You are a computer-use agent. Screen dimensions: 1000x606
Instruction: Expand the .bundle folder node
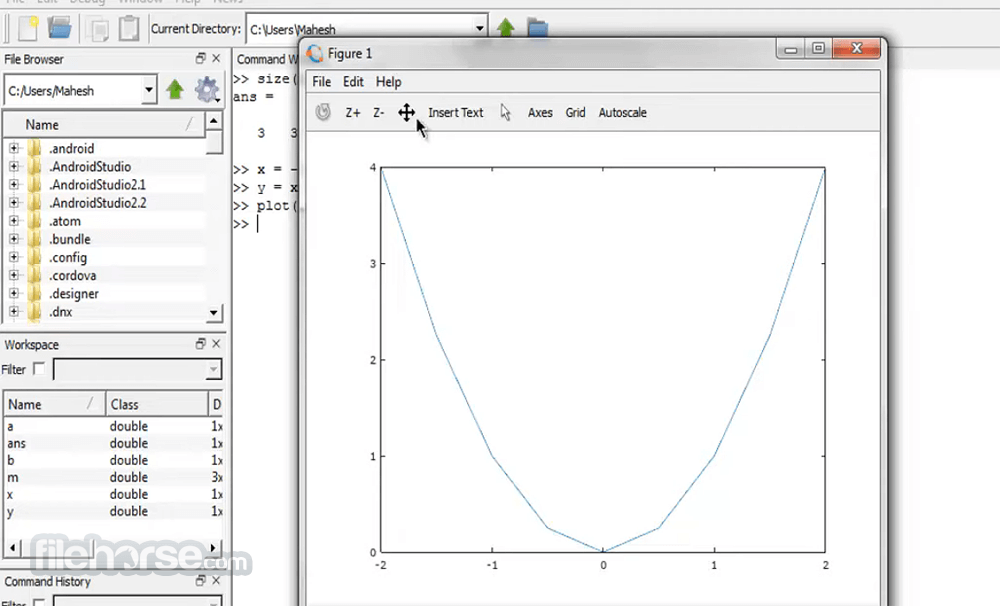pos(13,239)
